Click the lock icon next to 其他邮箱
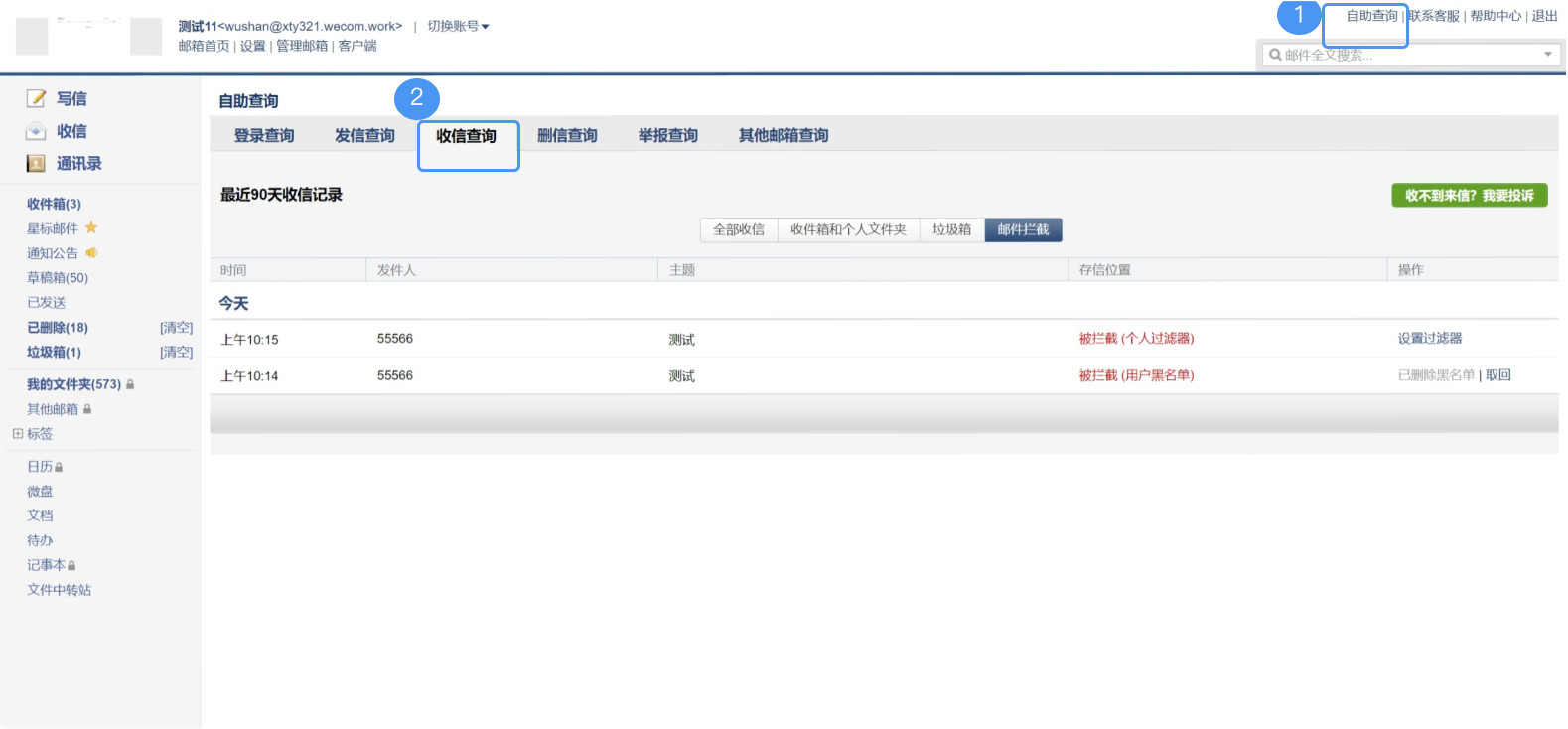The image size is (1568, 729). tap(87, 409)
